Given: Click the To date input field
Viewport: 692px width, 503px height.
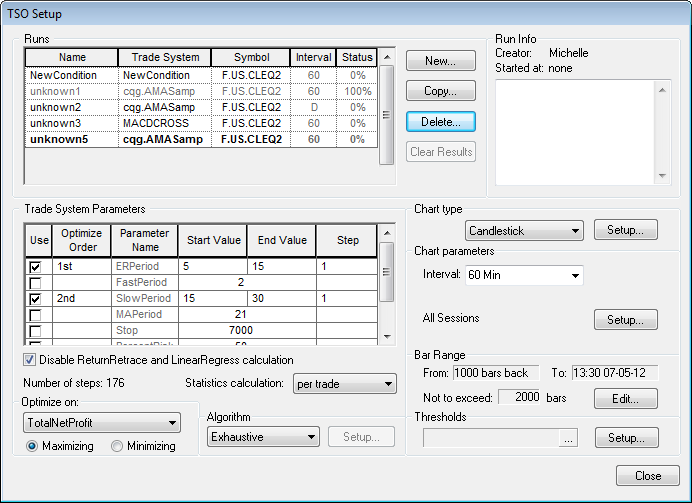Looking at the screenshot, I should pyautogui.click(x=615, y=373).
